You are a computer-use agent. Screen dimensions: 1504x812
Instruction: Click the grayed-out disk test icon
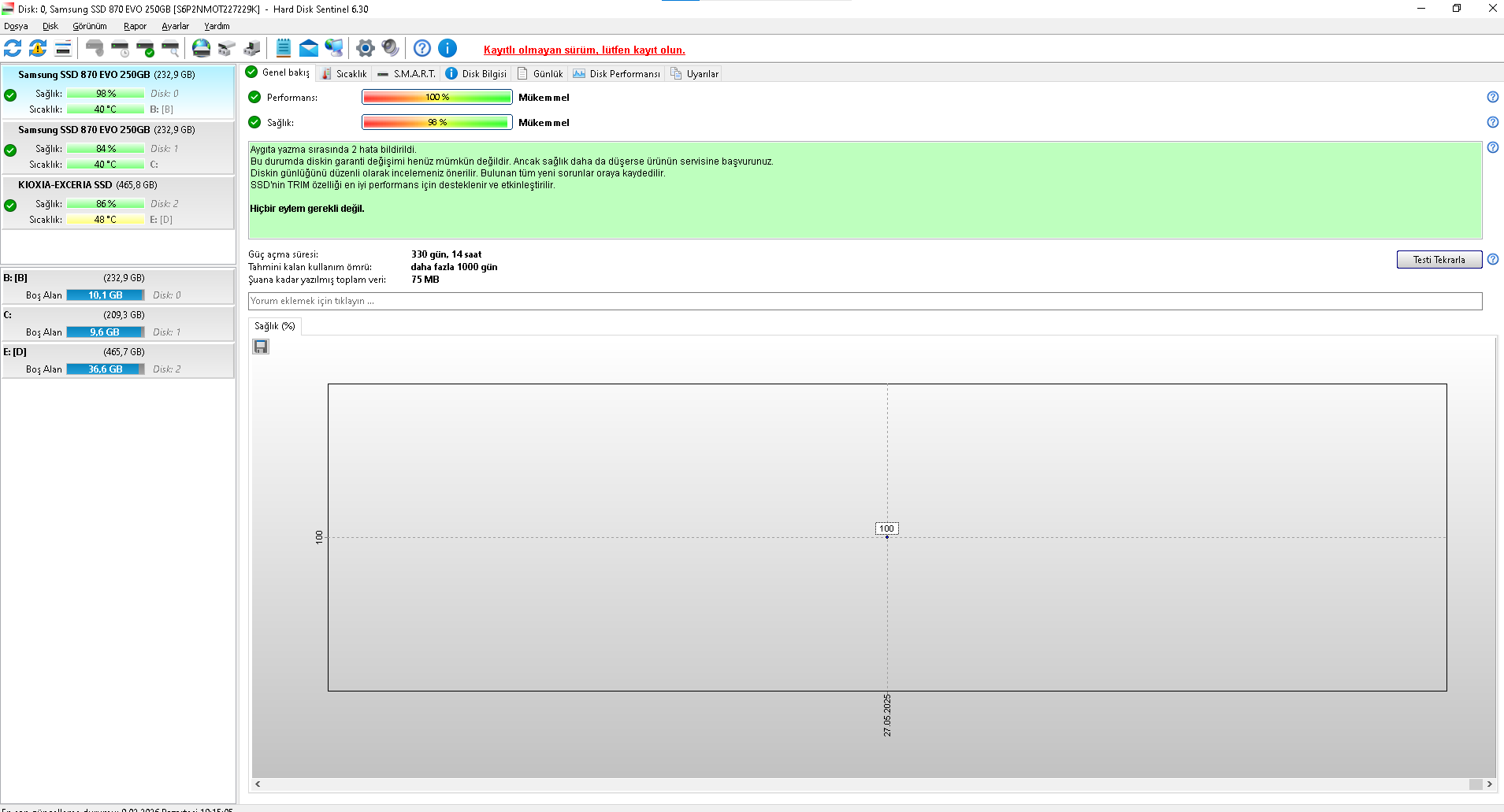point(95,48)
